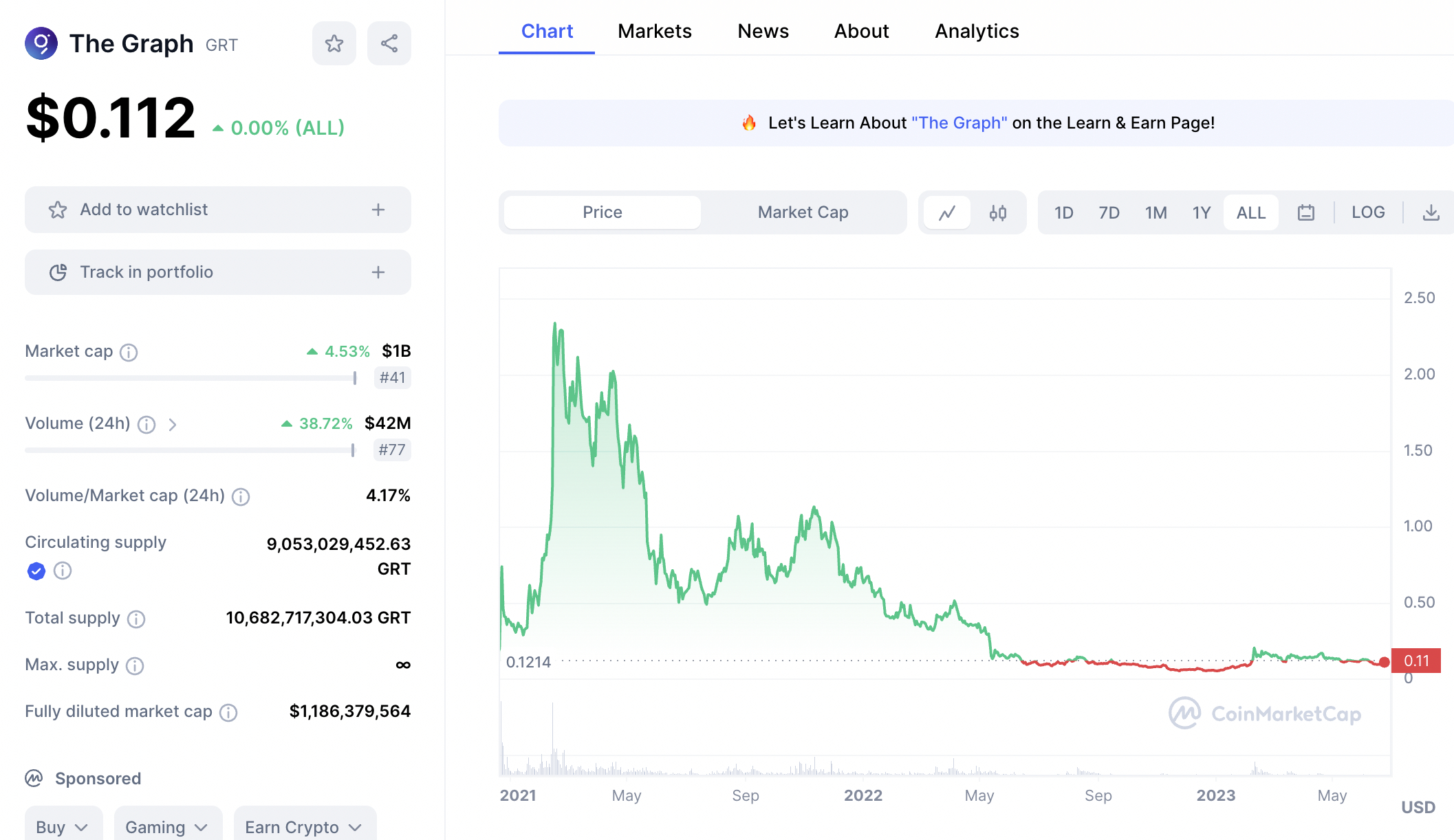Switch chart to Market Cap view
Screen dimensions: 1454x840
coord(803,212)
